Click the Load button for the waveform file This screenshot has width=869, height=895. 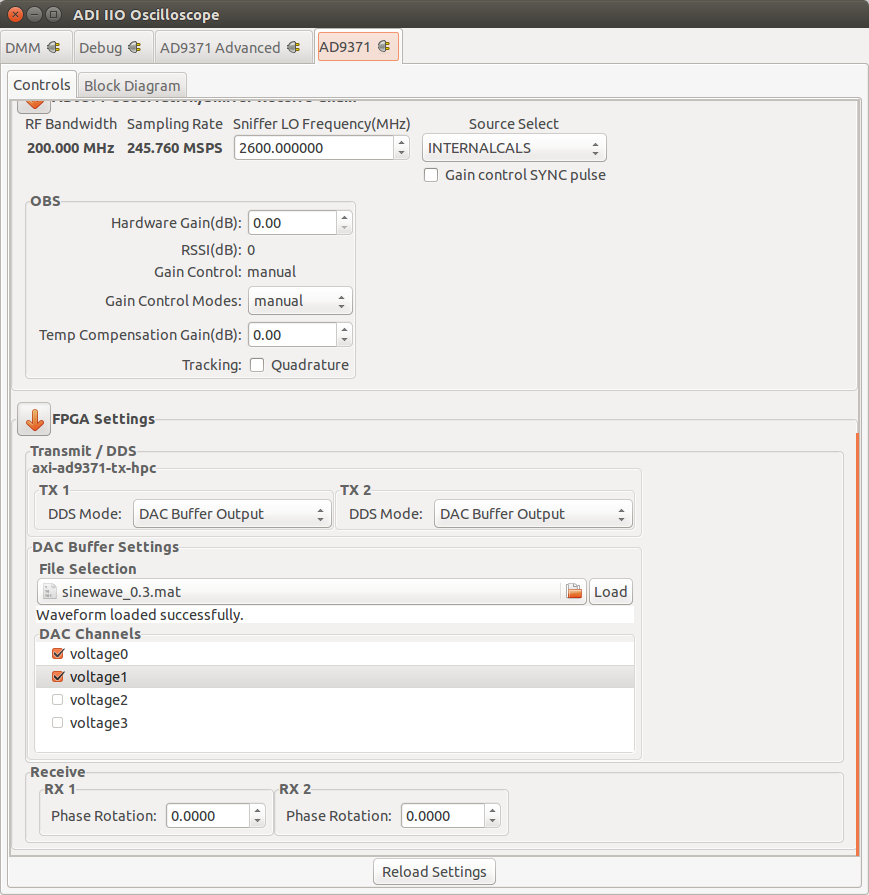pos(610,591)
